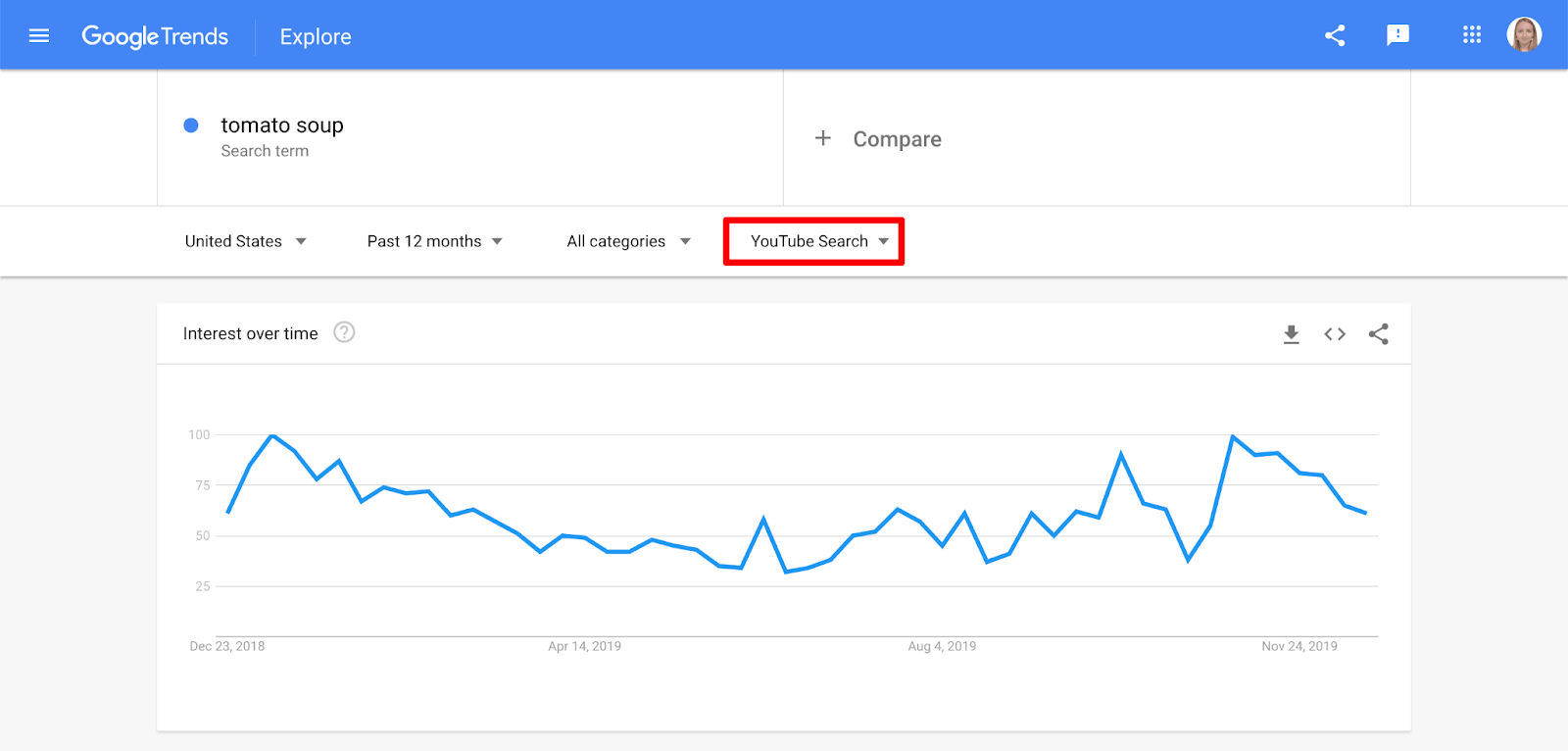Click the Nov 24, 2019 peak on chart

click(1233, 436)
